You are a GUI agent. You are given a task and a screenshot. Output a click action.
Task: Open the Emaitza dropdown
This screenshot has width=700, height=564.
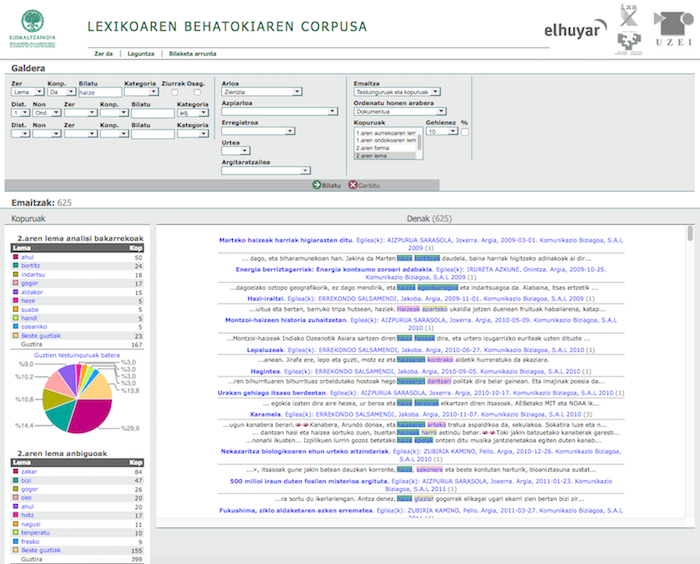coord(397,92)
